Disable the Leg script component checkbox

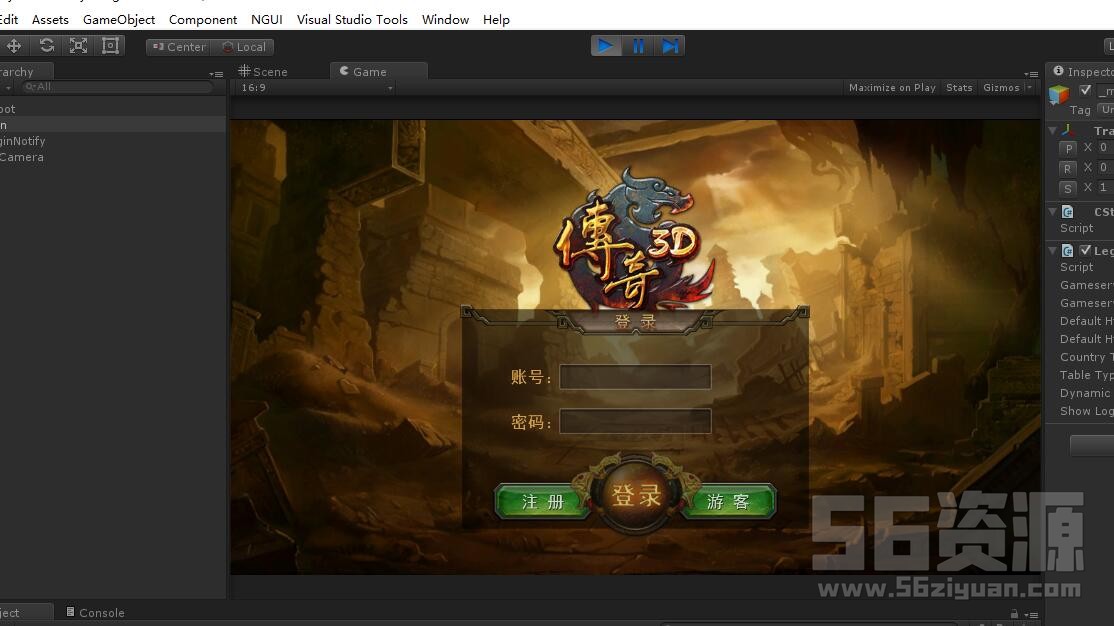tap(1085, 251)
